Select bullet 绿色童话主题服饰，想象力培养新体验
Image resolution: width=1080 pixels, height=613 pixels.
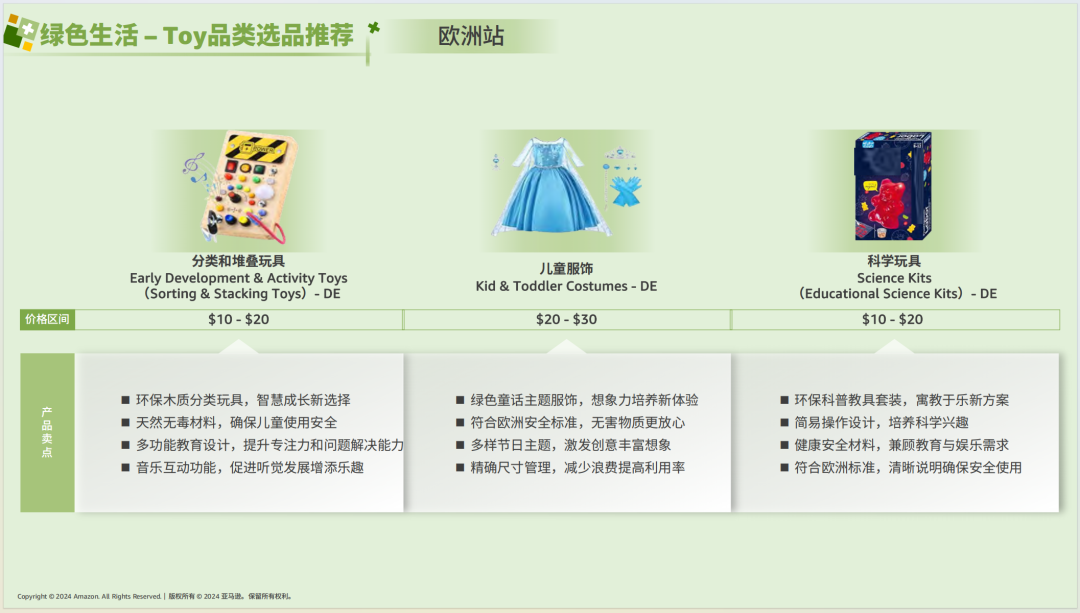click(x=584, y=400)
